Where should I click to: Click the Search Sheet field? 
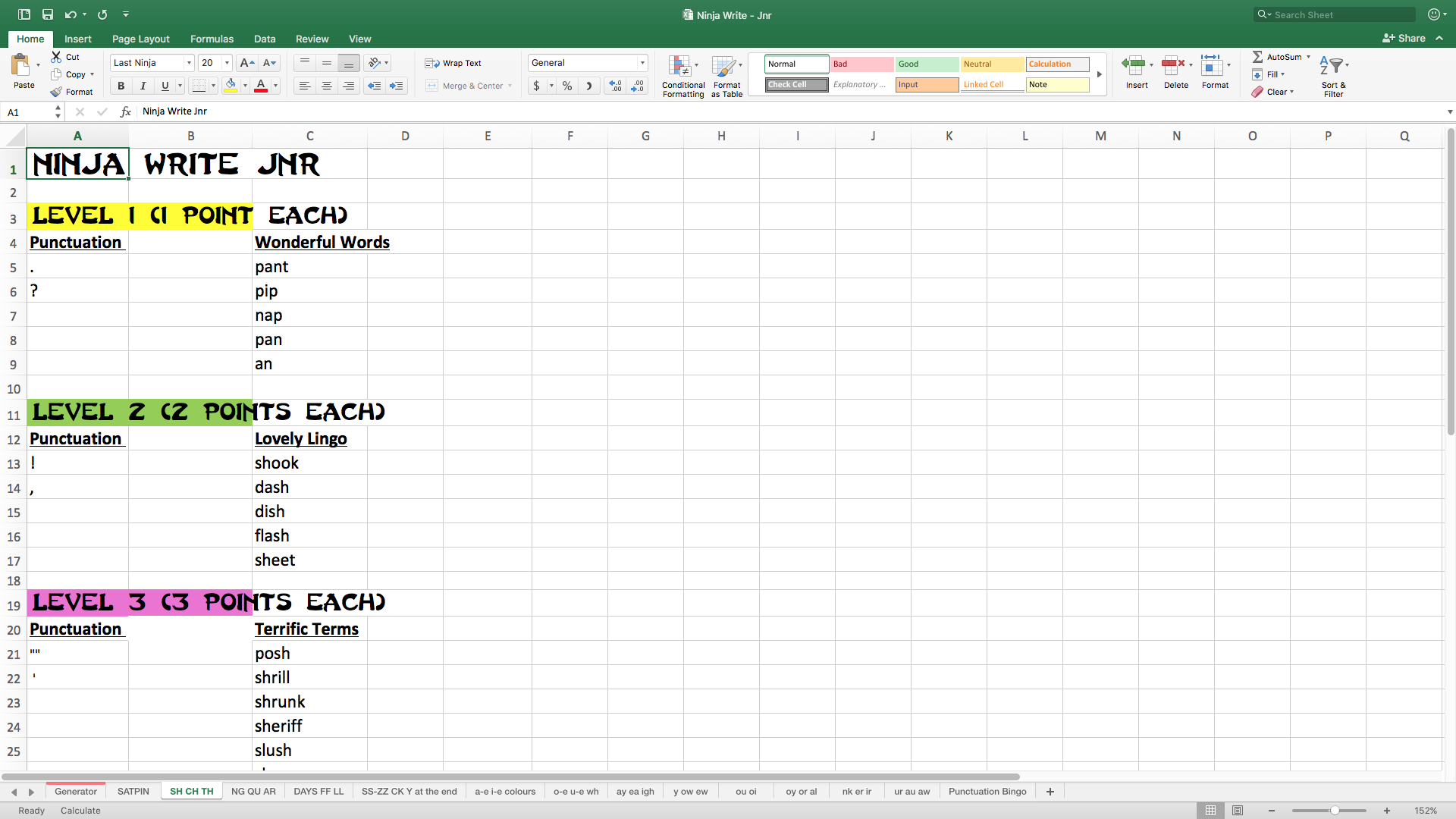pyautogui.click(x=1338, y=14)
